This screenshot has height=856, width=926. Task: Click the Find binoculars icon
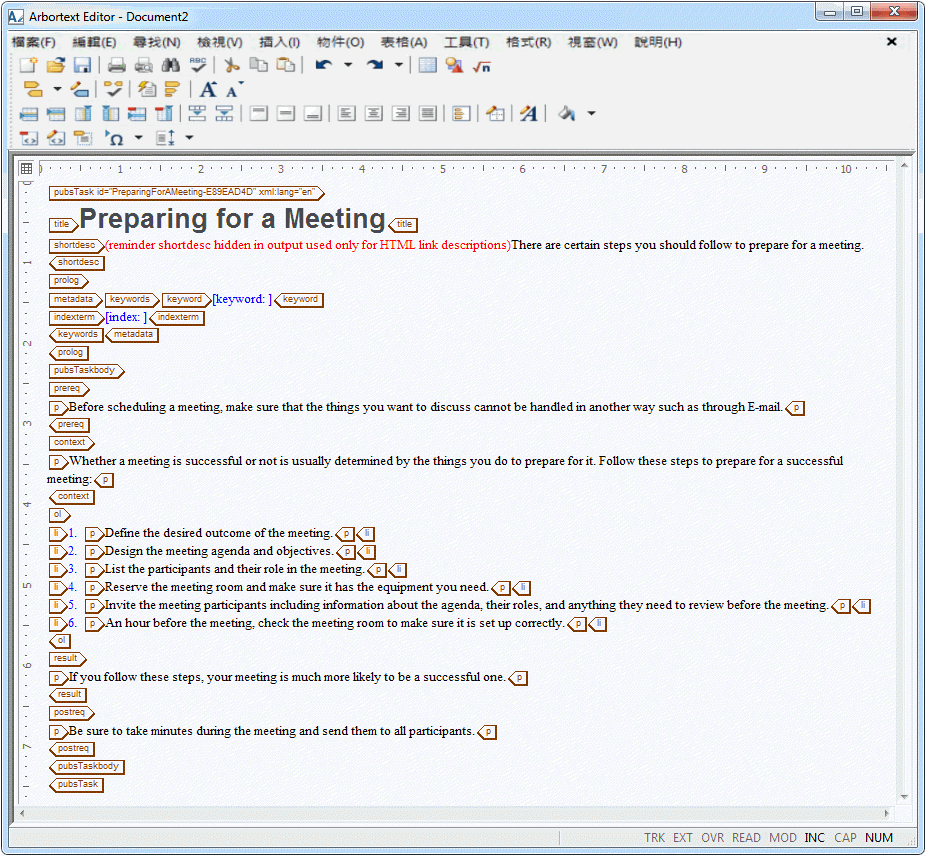click(171, 65)
